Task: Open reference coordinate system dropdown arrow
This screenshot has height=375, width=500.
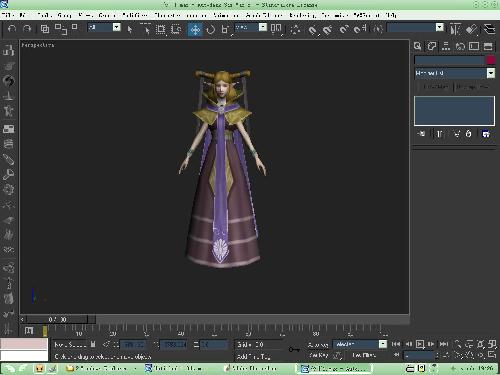Action: 263,27
